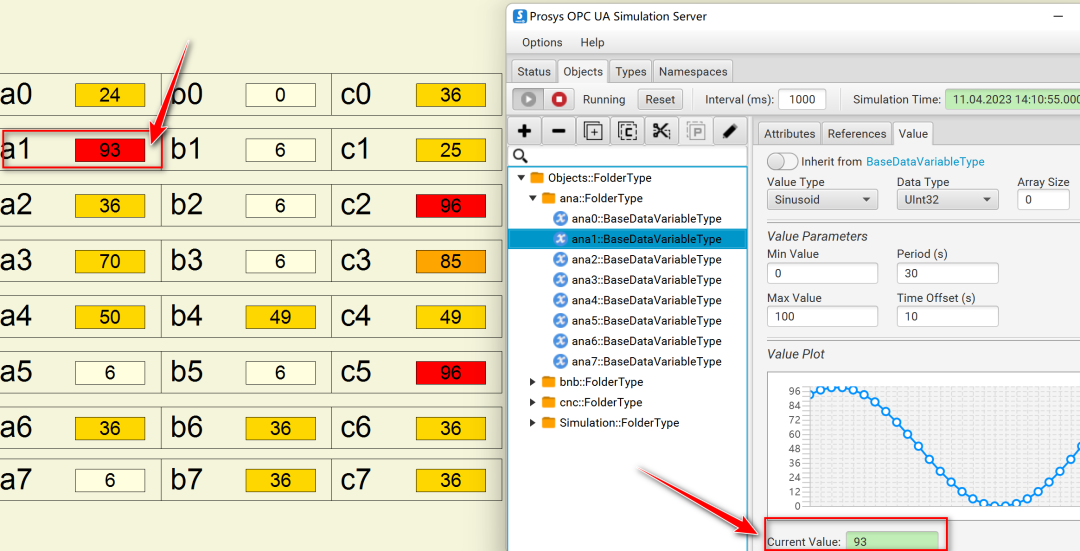Viewport: 1080px width, 551px height.
Task: Click the ana6 variable node icon
Action: click(x=561, y=341)
